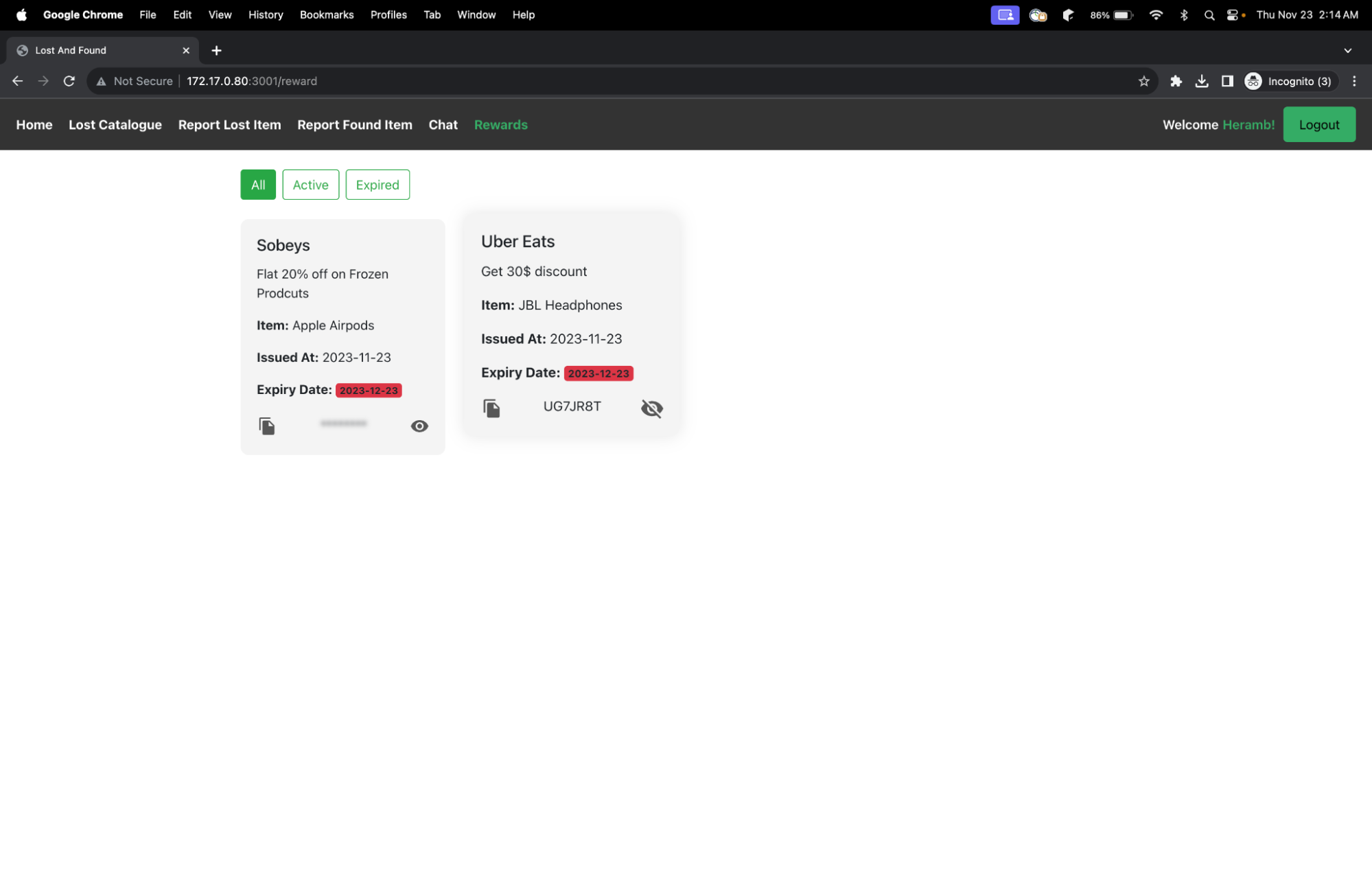
Task: Click the Rewards navigation link
Action: click(x=500, y=124)
